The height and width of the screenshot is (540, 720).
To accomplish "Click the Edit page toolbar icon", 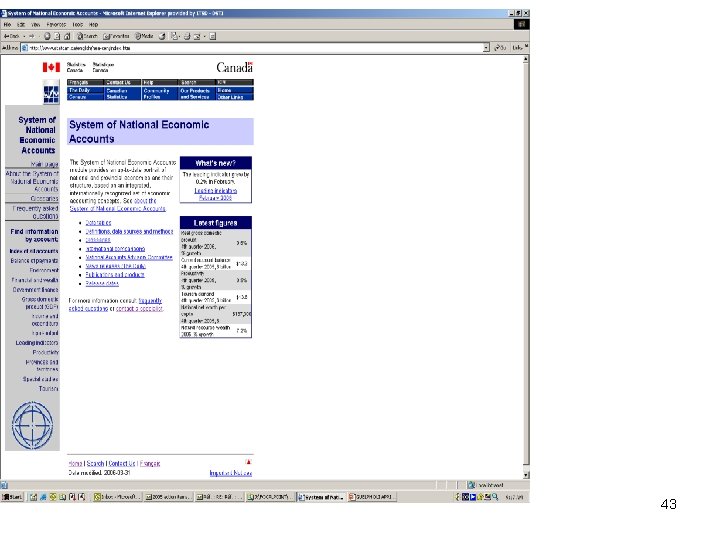I will point(197,36).
